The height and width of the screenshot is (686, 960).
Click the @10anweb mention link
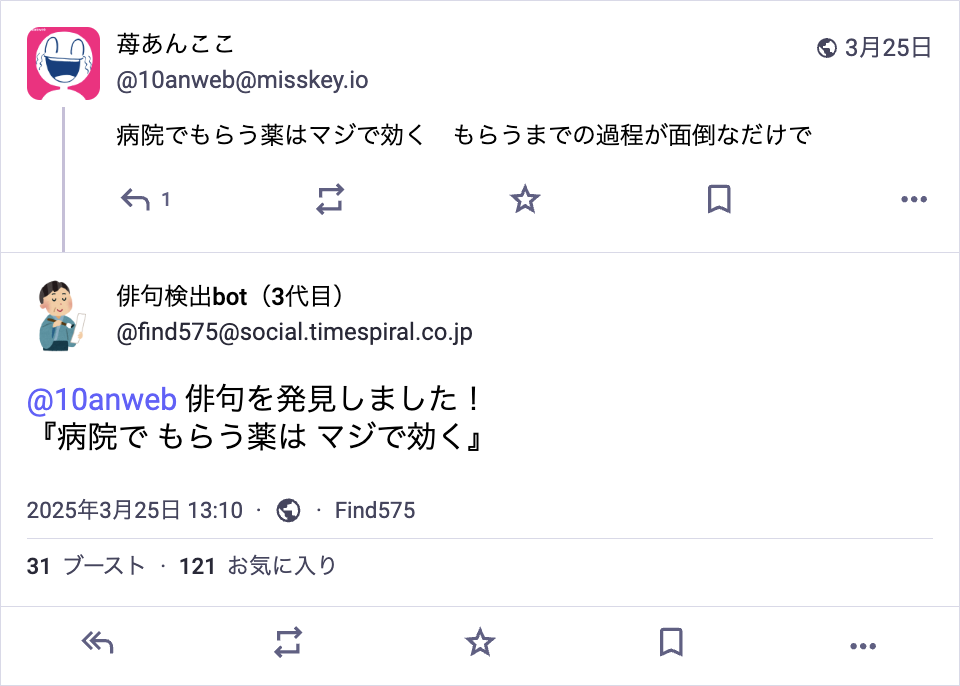click(102, 400)
